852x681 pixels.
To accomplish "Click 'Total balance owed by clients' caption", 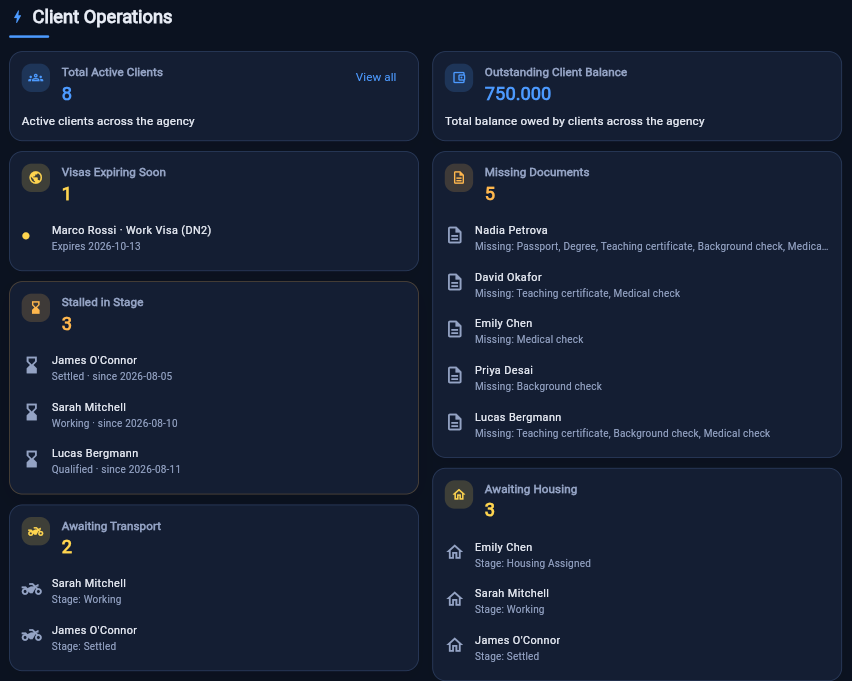I will tap(575, 121).
